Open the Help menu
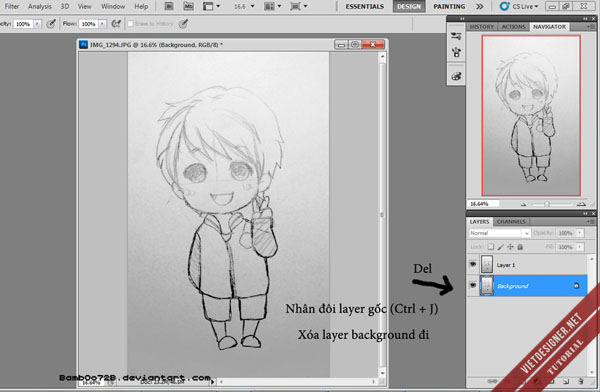 (x=141, y=6)
